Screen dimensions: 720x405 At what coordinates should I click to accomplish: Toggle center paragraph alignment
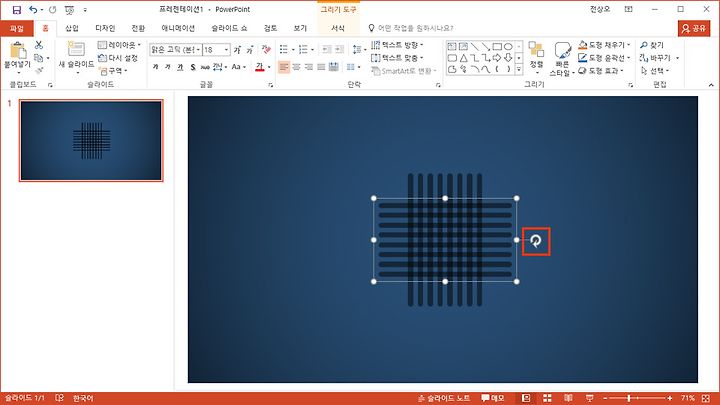click(297, 67)
